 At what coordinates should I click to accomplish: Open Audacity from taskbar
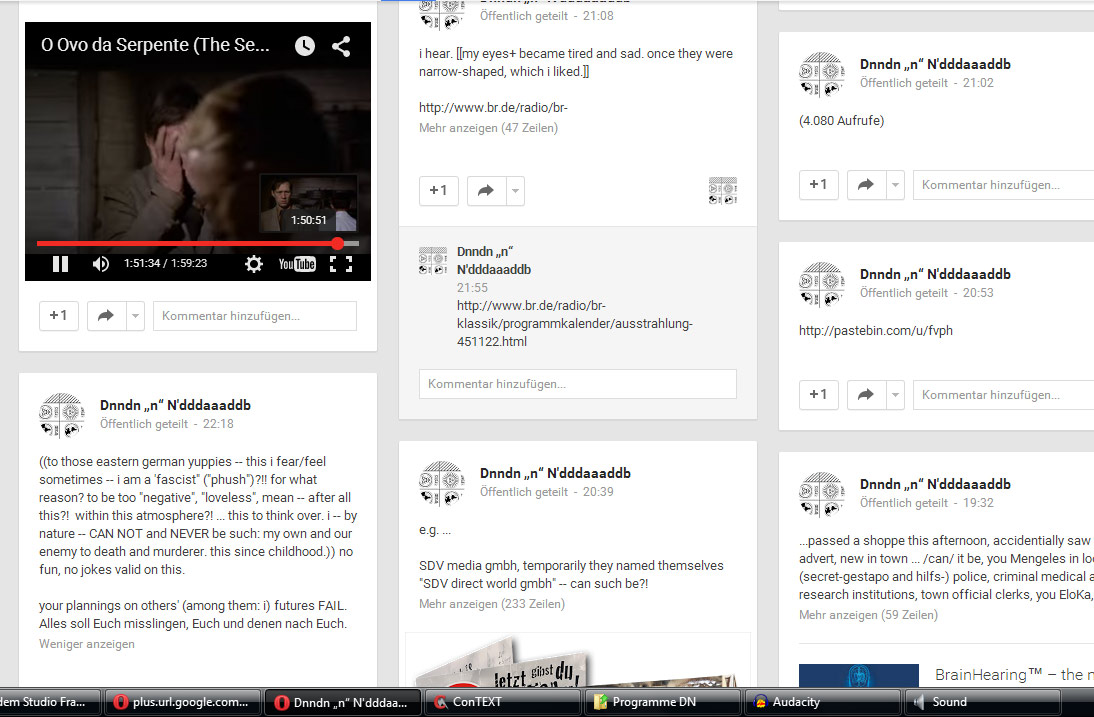pyautogui.click(x=822, y=702)
